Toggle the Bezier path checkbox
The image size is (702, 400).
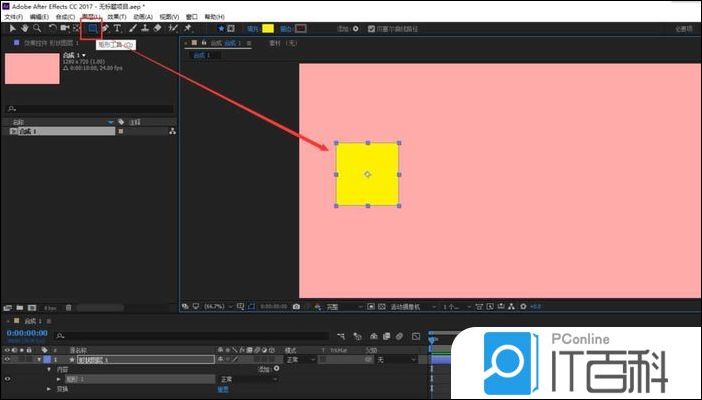[x=371, y=29]
